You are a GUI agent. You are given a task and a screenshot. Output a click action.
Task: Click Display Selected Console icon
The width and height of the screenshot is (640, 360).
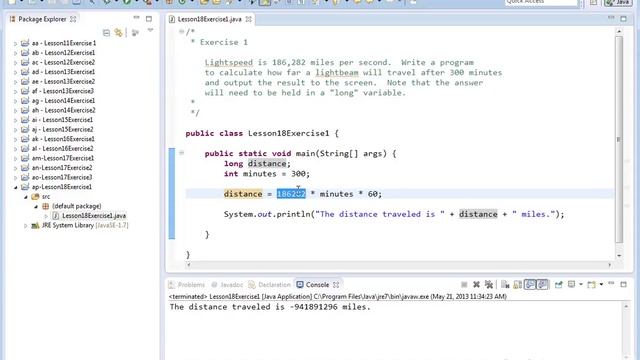pos(571,284)
